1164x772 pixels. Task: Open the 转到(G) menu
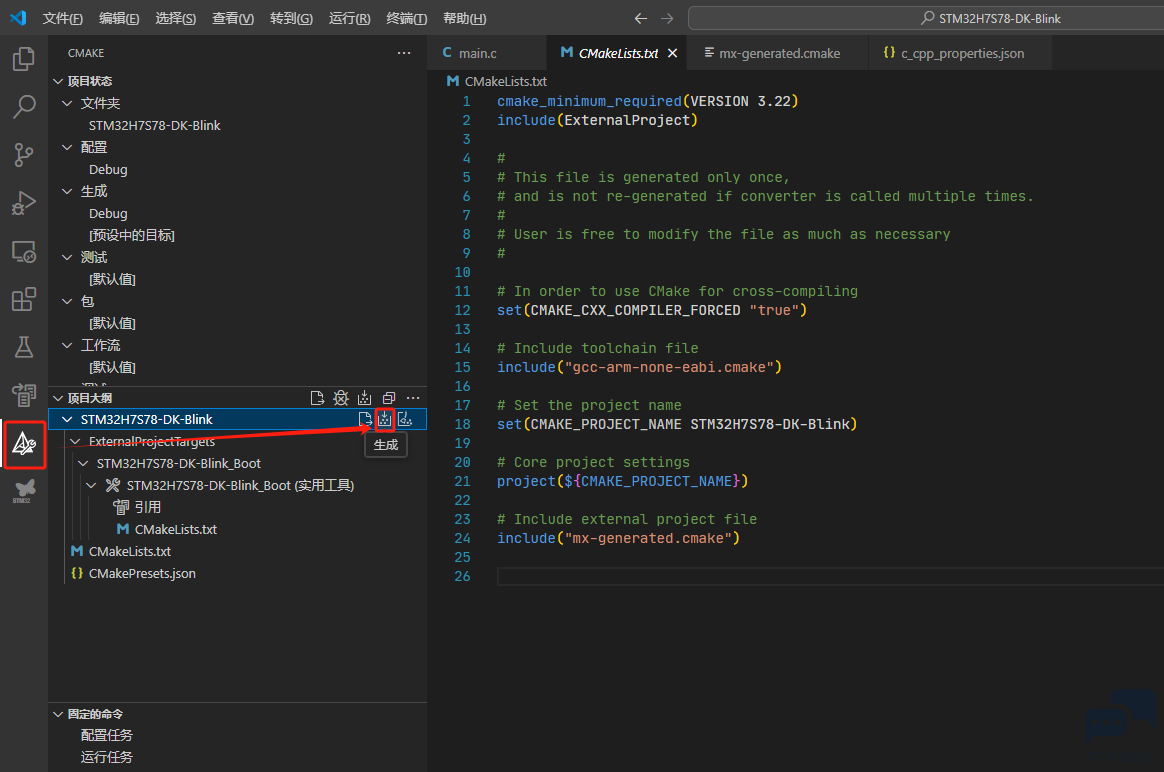(291, 19)
